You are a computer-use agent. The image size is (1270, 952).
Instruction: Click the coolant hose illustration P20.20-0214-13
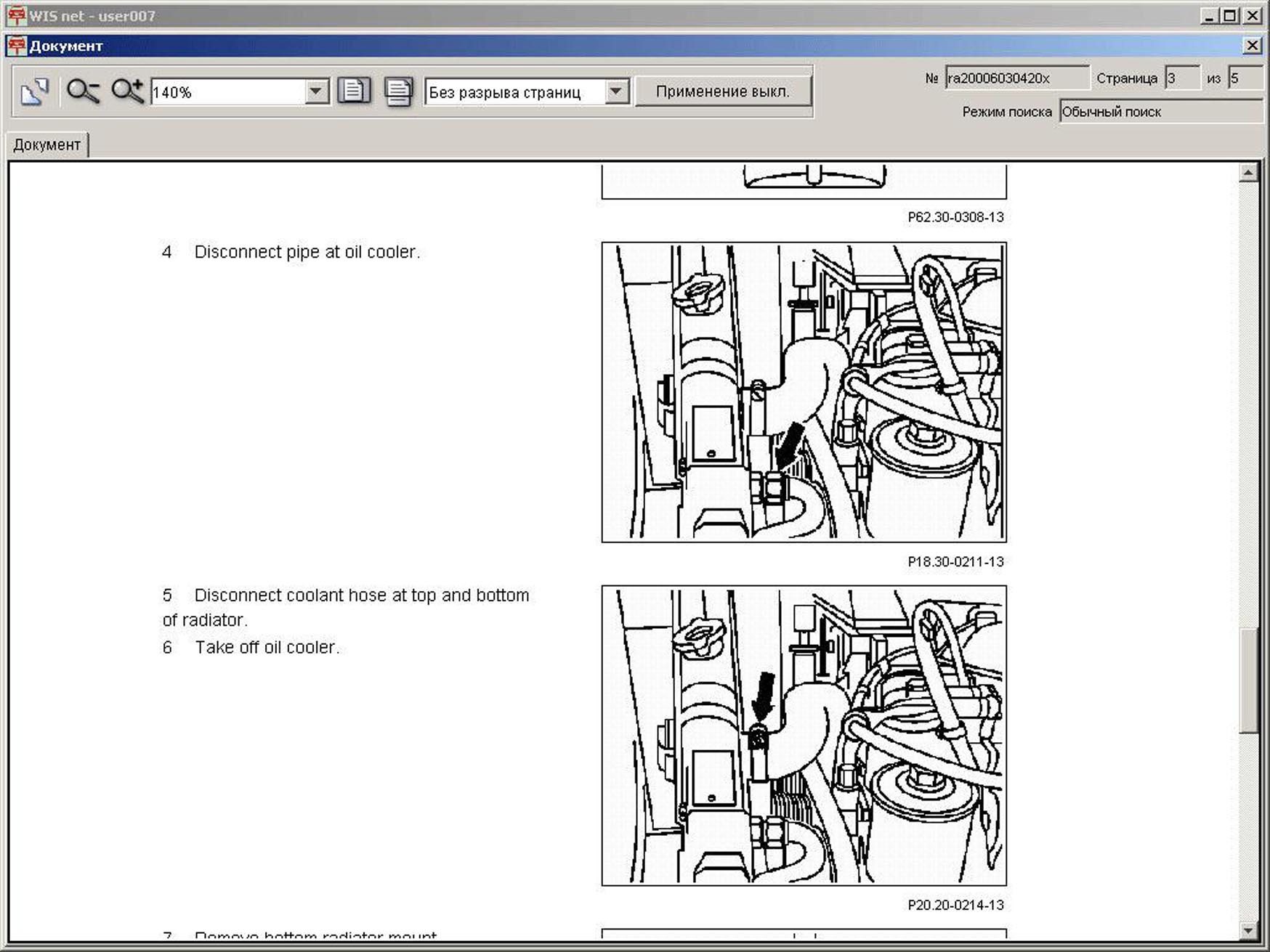(x=804, y=736)
